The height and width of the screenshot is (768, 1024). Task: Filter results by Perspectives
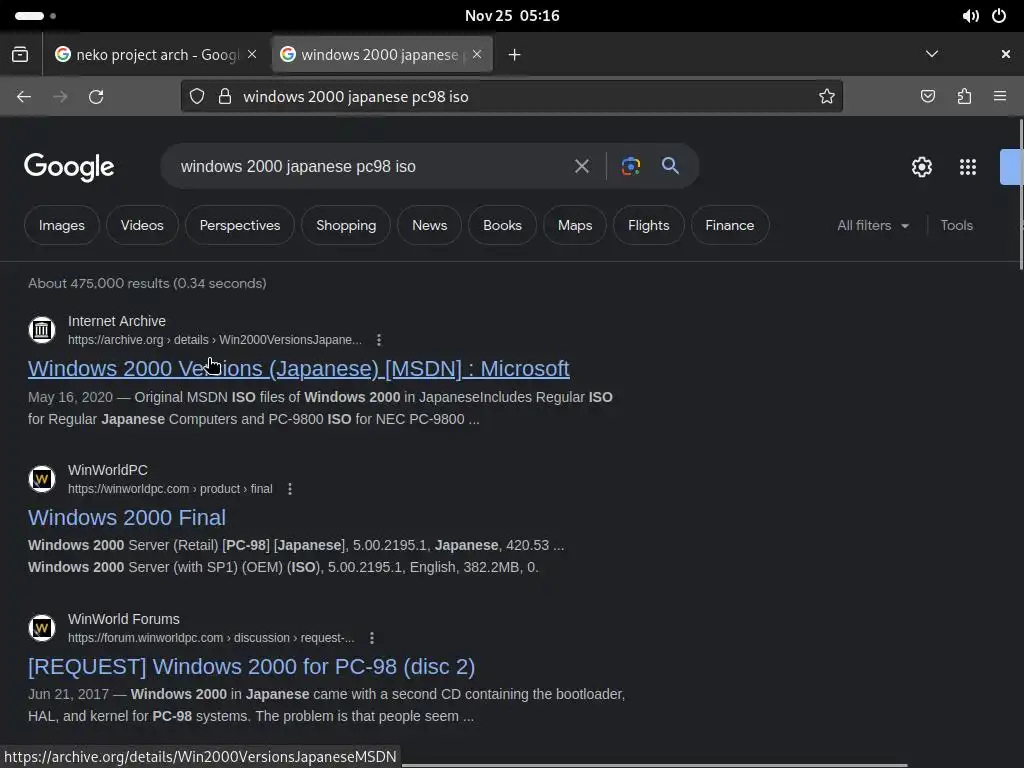click(x=240, y=225)
